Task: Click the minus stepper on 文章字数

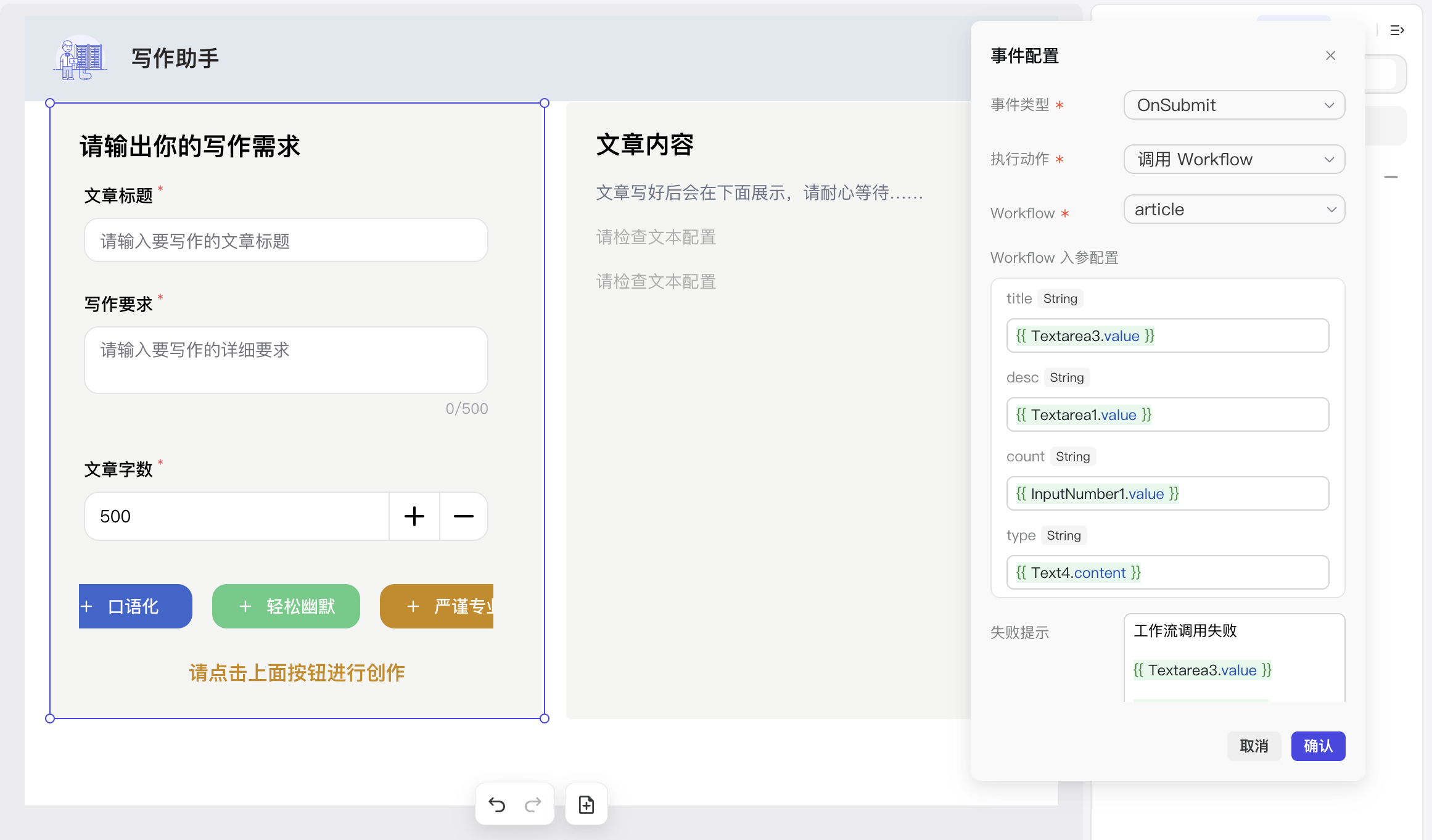Action: pos(463,516)
